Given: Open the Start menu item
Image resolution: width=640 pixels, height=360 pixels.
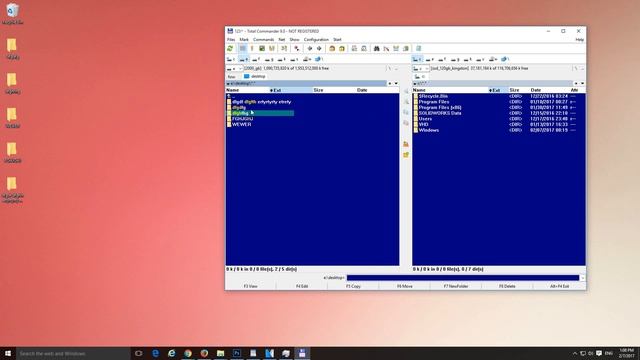Looking at the screenshot, I should [x=337, y=40].
